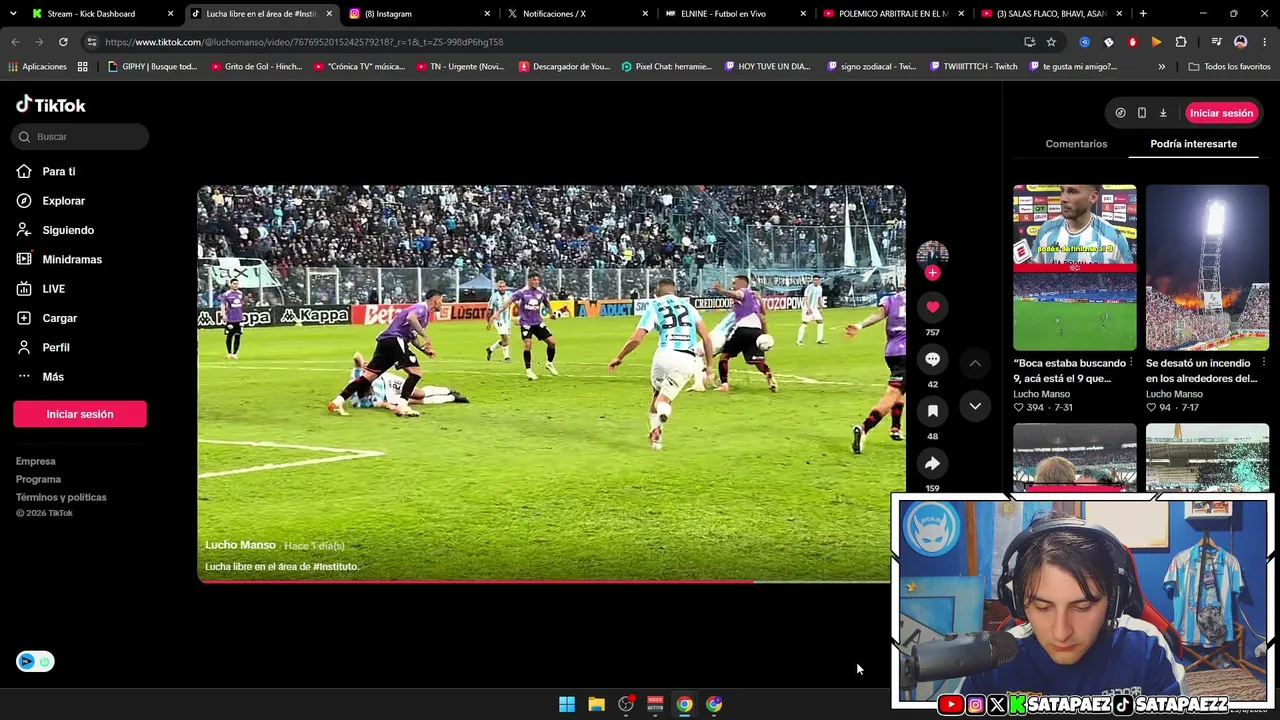Reload the page with the refresh icon
The image size is (1280, 720).
tap(63, 42)
